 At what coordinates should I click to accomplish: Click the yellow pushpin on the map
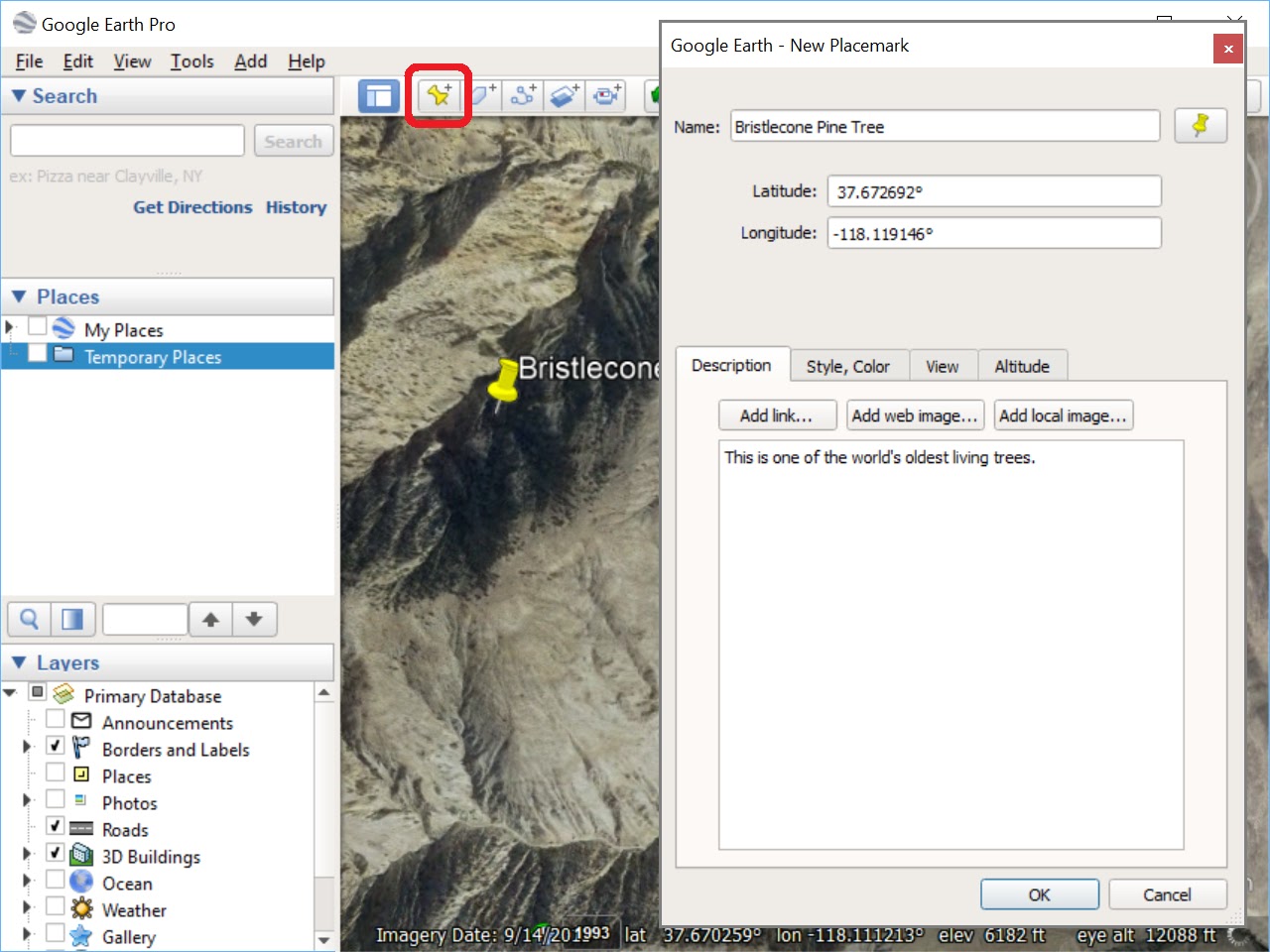(x=504, y=384)
